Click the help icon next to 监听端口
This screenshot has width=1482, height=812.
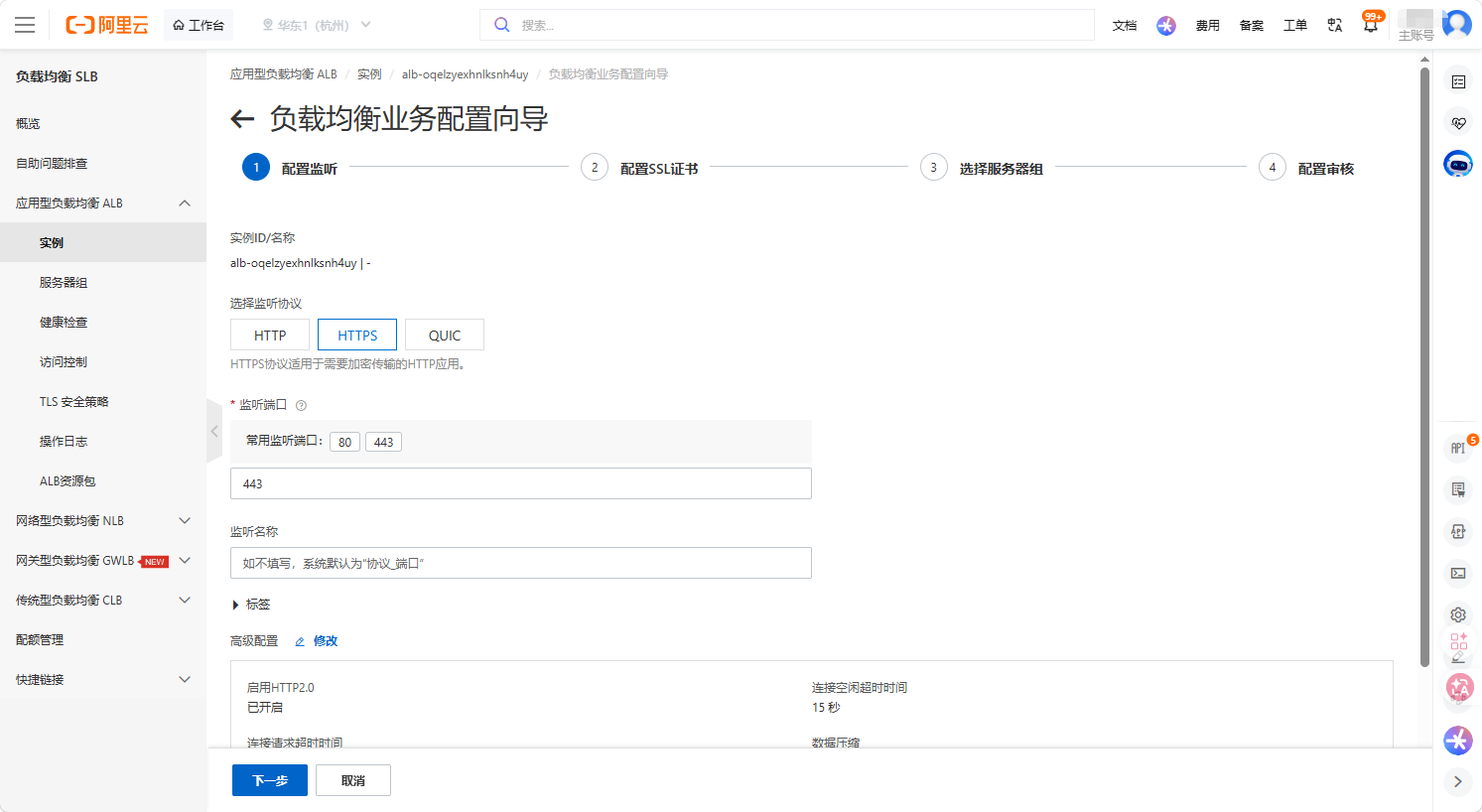coord(301,405)
